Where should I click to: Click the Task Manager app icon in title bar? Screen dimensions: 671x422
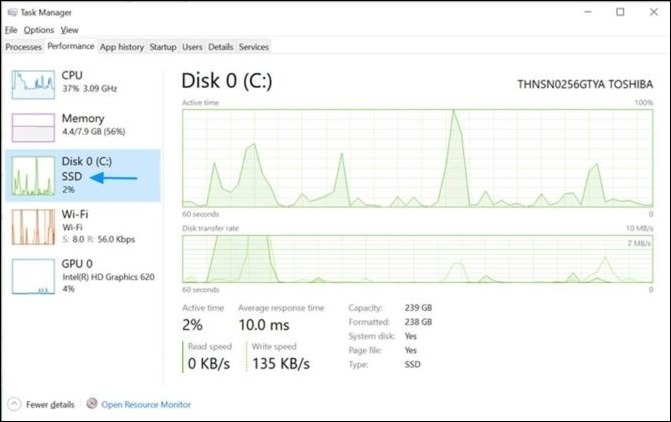[x=11, y=12]
